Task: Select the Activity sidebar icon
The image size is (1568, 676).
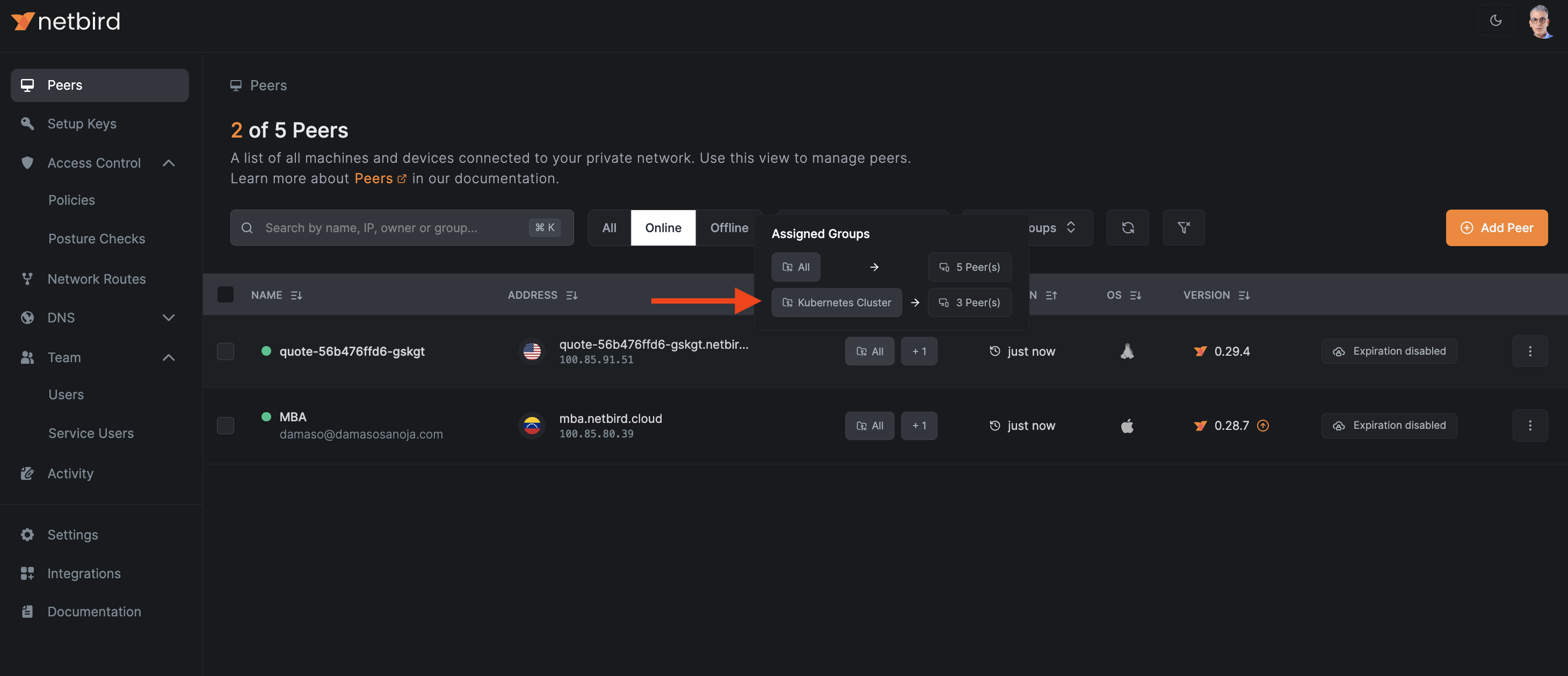Action: tap(27, 473)
